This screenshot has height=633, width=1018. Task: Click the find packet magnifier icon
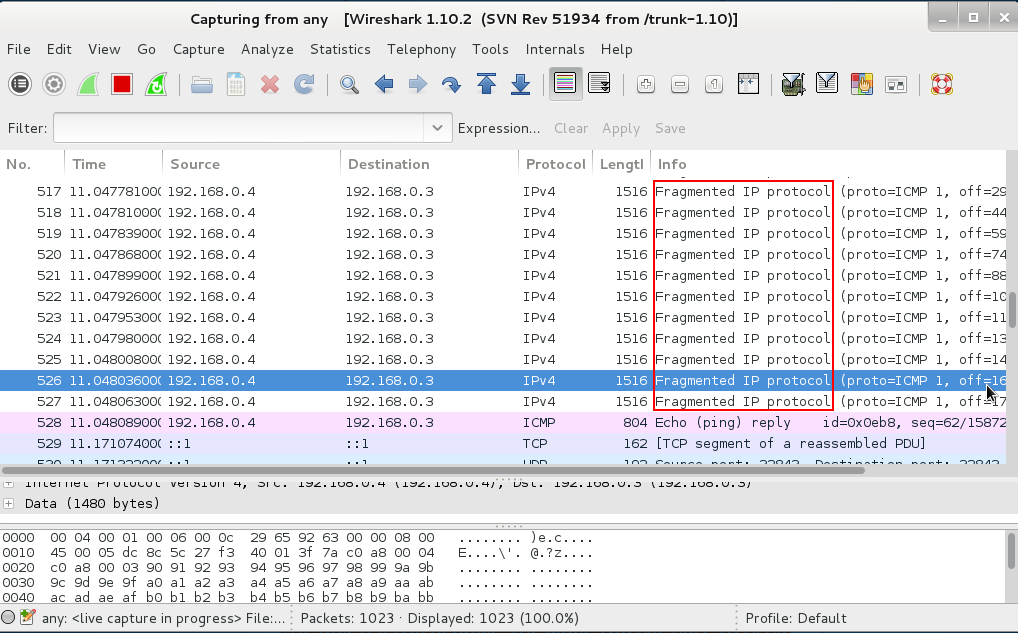(349, 85)
